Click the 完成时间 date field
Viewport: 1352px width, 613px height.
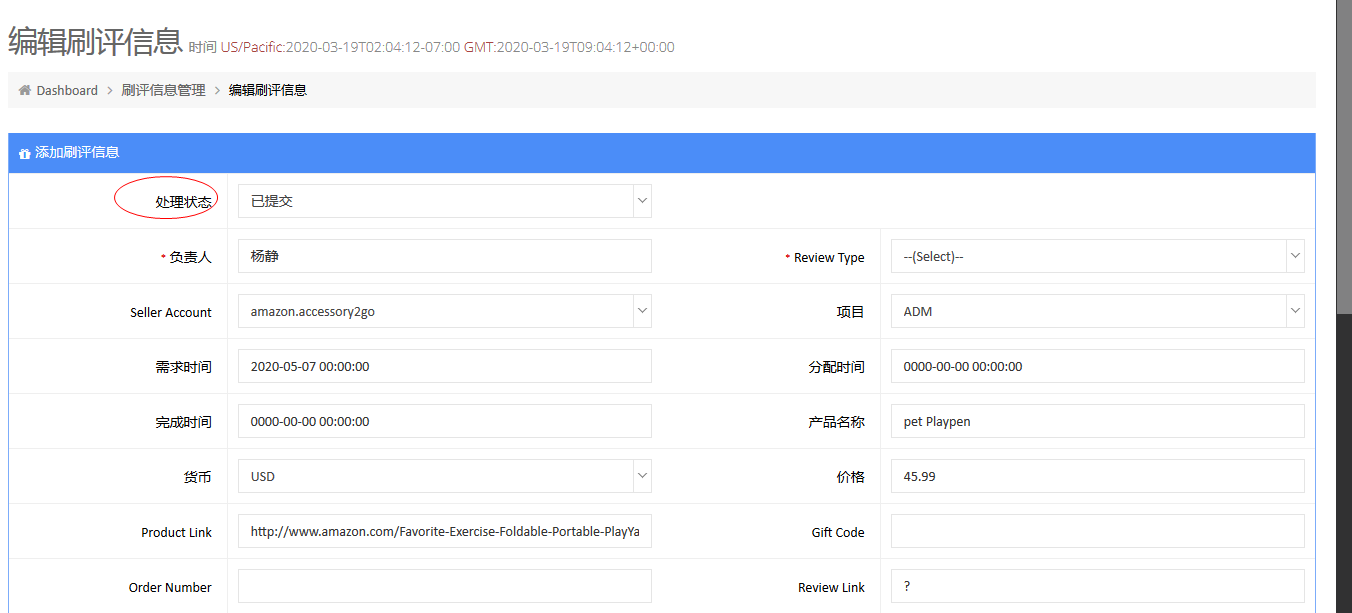click(445, 421)
